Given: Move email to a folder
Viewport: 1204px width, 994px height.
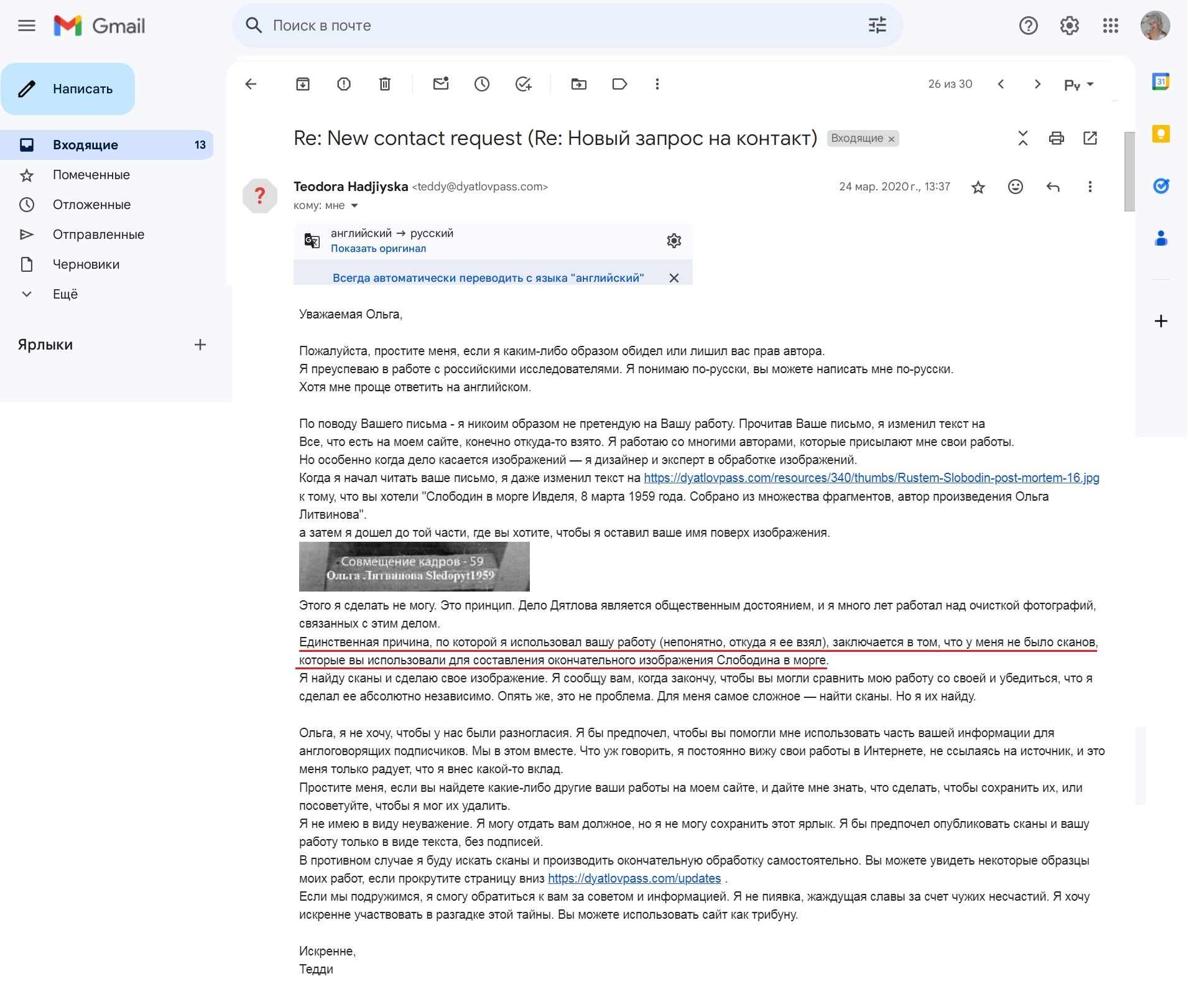Looking at the screenshot, I should (x=579, y=84).
